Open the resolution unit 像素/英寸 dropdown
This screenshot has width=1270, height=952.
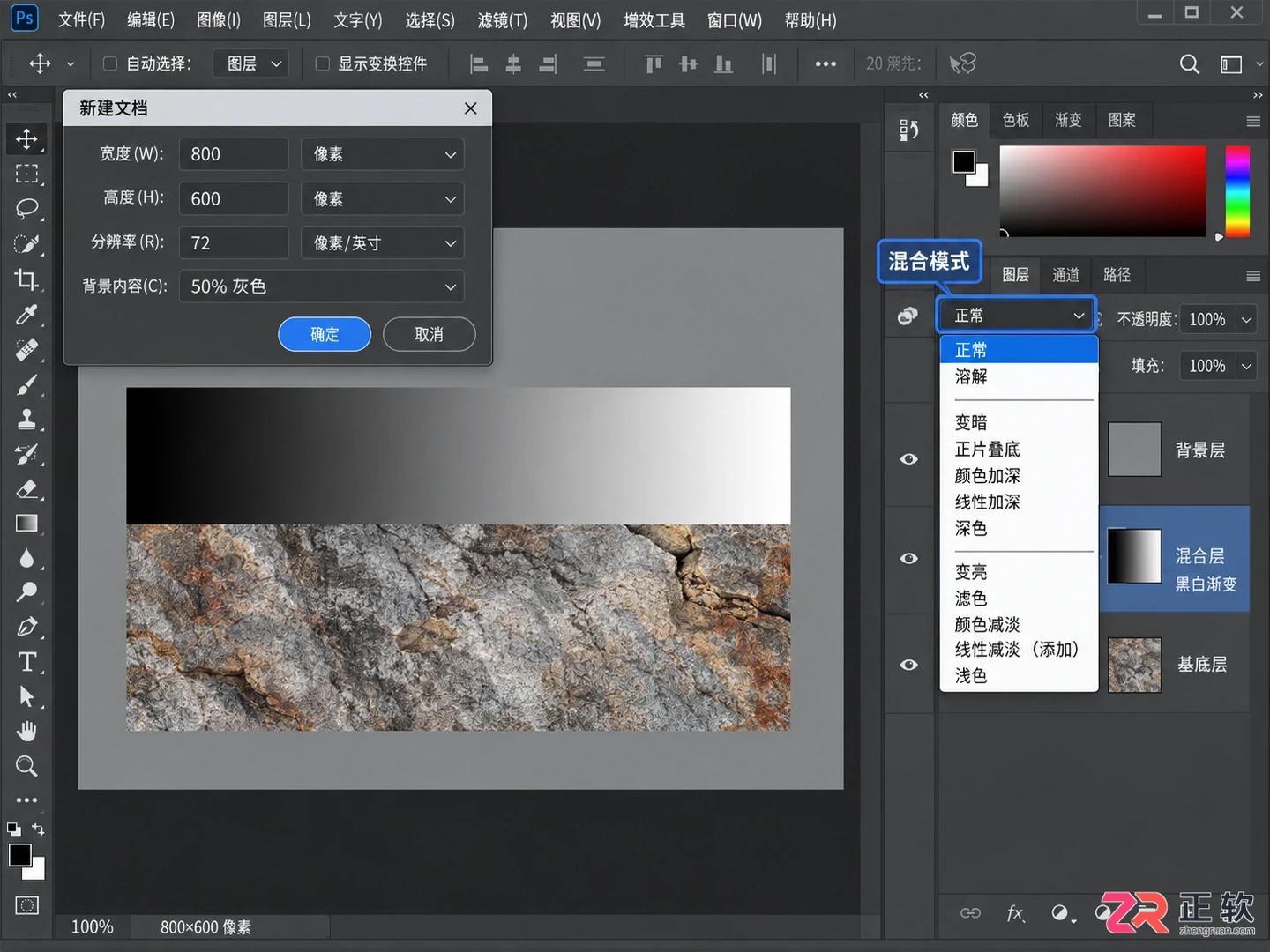[382, 242]
